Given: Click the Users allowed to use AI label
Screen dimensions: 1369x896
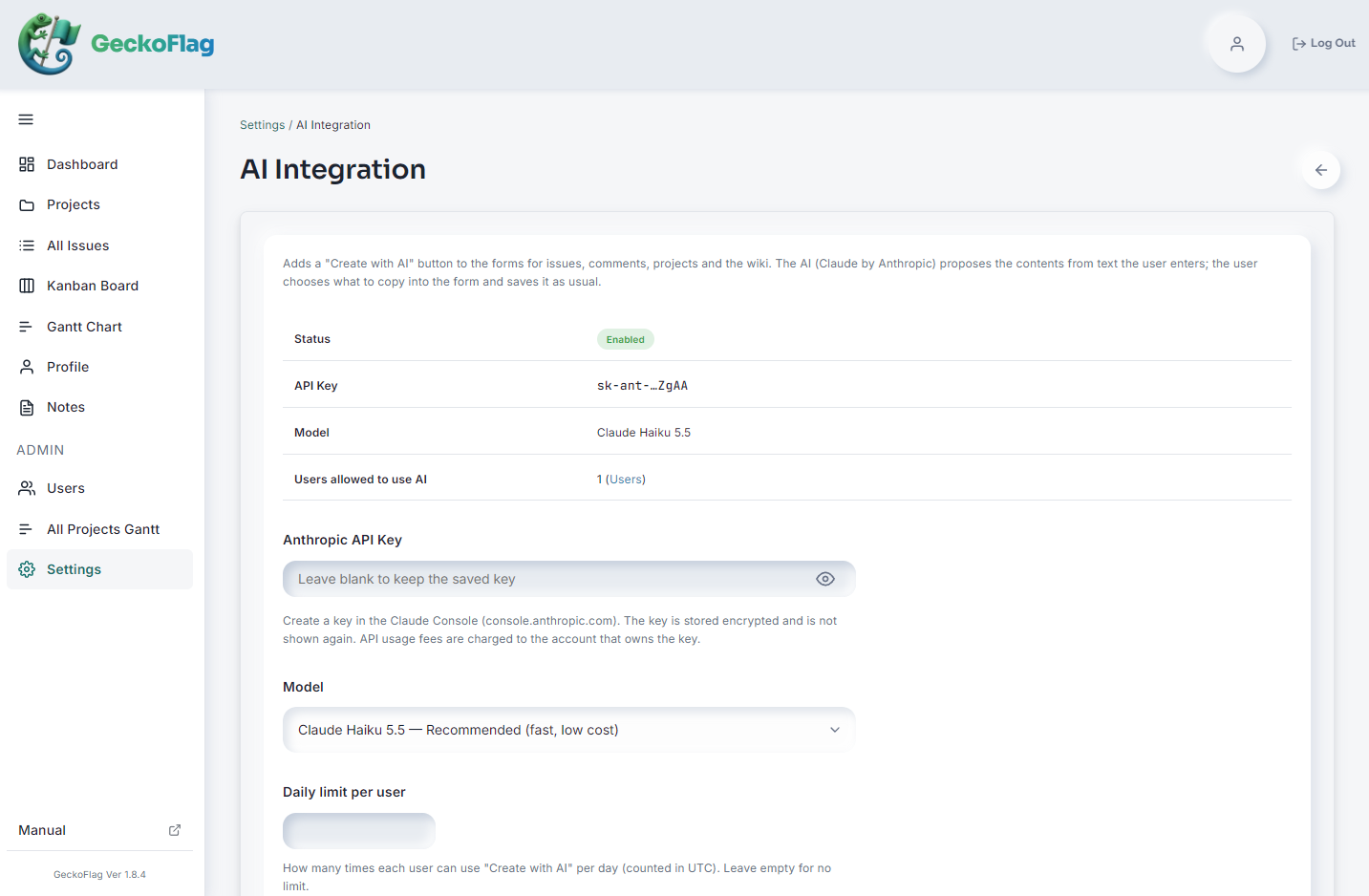Looking at the screenshot, I should click(360, 480).
